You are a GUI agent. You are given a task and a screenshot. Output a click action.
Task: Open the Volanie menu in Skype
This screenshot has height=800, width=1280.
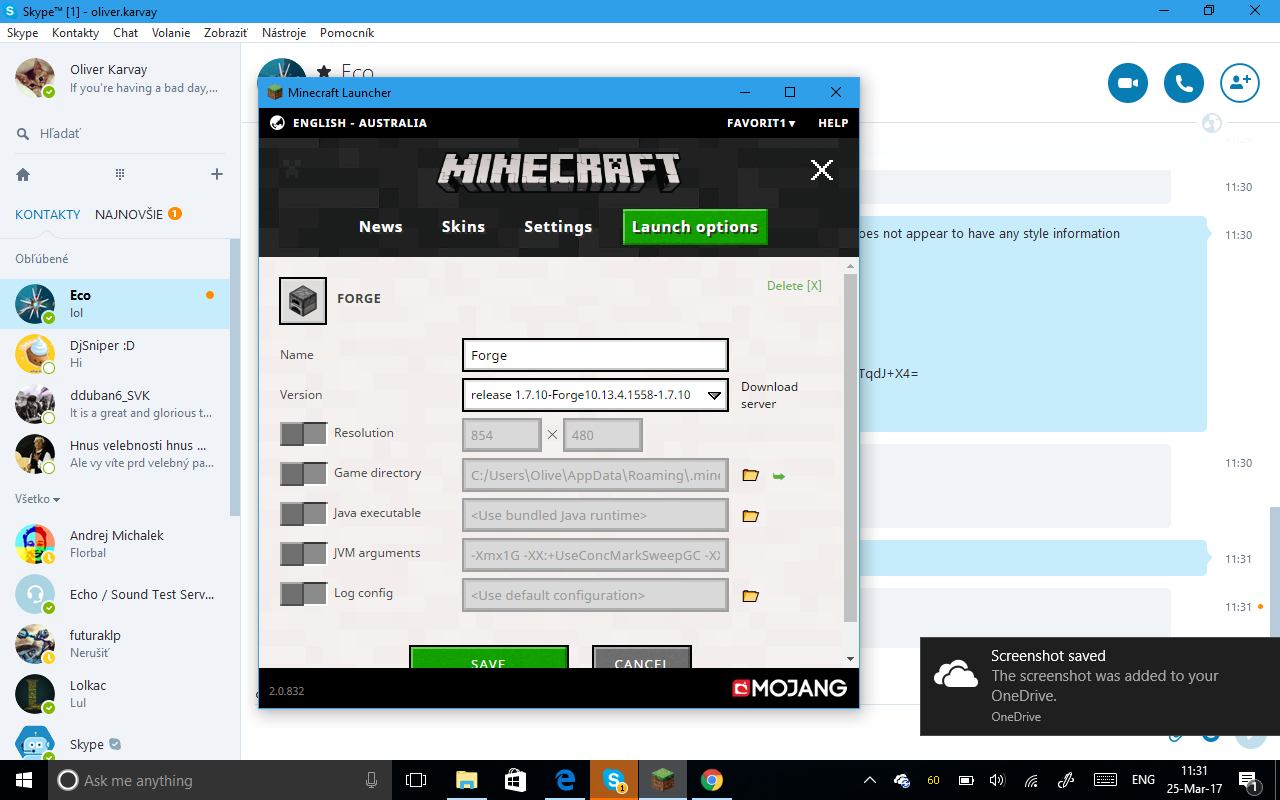tap(171, 33)
